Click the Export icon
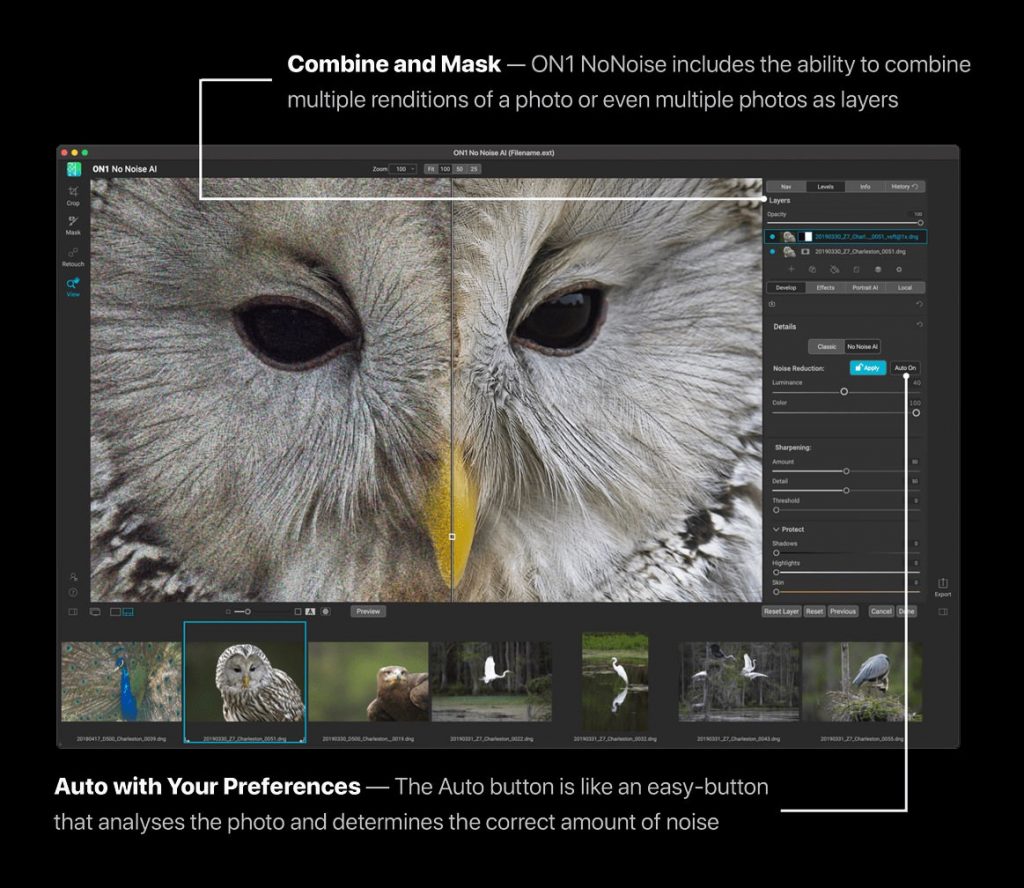Image resolution: width=1024 pixels, height=888 pixels. click(943, 586)
